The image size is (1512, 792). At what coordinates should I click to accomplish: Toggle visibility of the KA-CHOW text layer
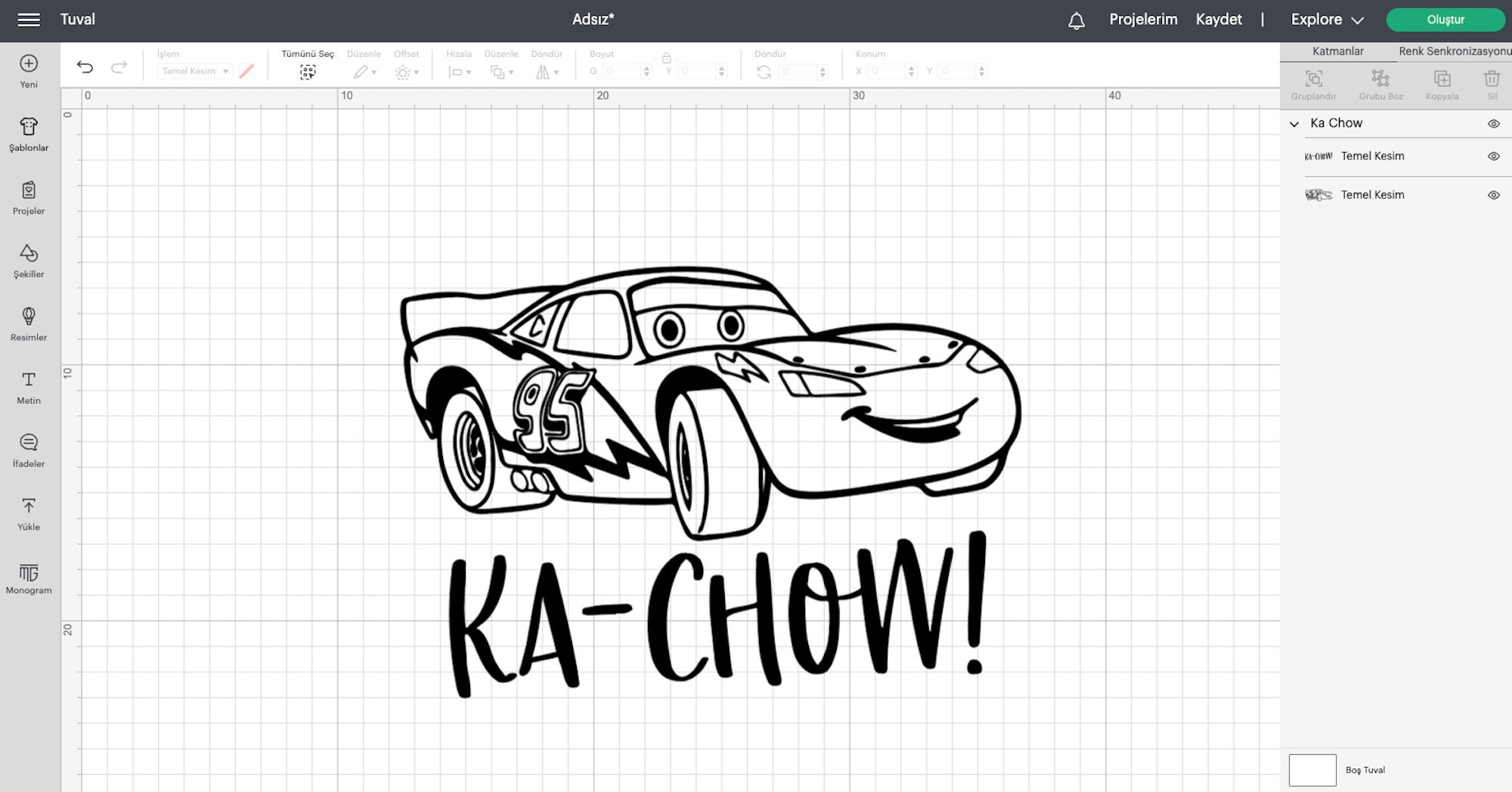(x=1494, y=156)
